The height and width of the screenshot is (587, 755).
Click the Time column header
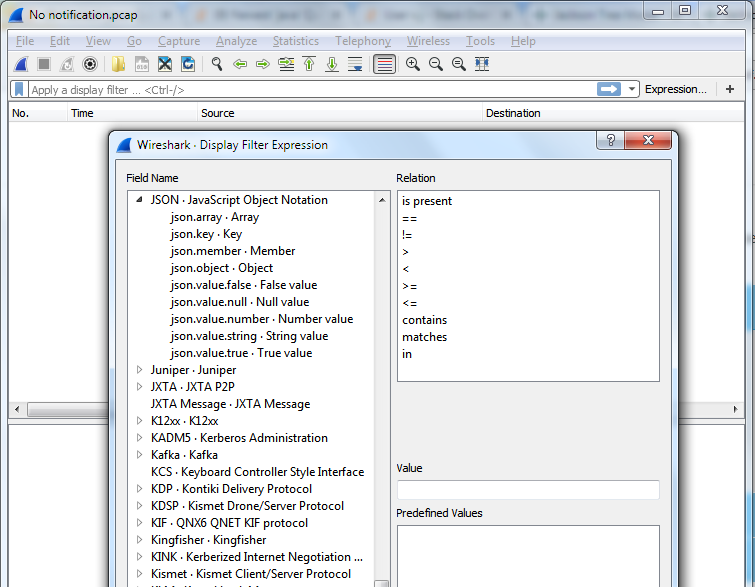pyautogui.click(x=132, y=113)
